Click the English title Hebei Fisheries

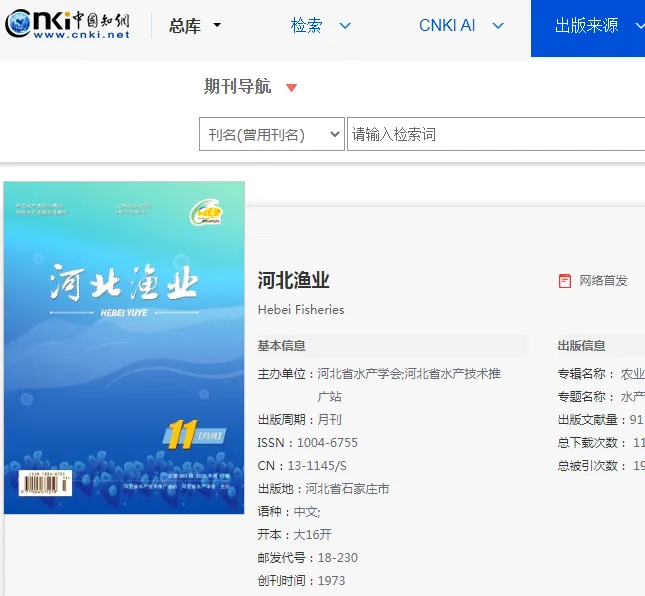pyautogui.click(x=301, y=309)
